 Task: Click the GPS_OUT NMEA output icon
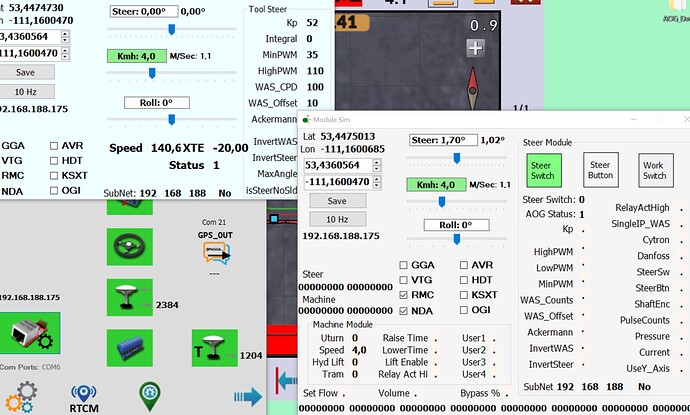coord(217,253)
